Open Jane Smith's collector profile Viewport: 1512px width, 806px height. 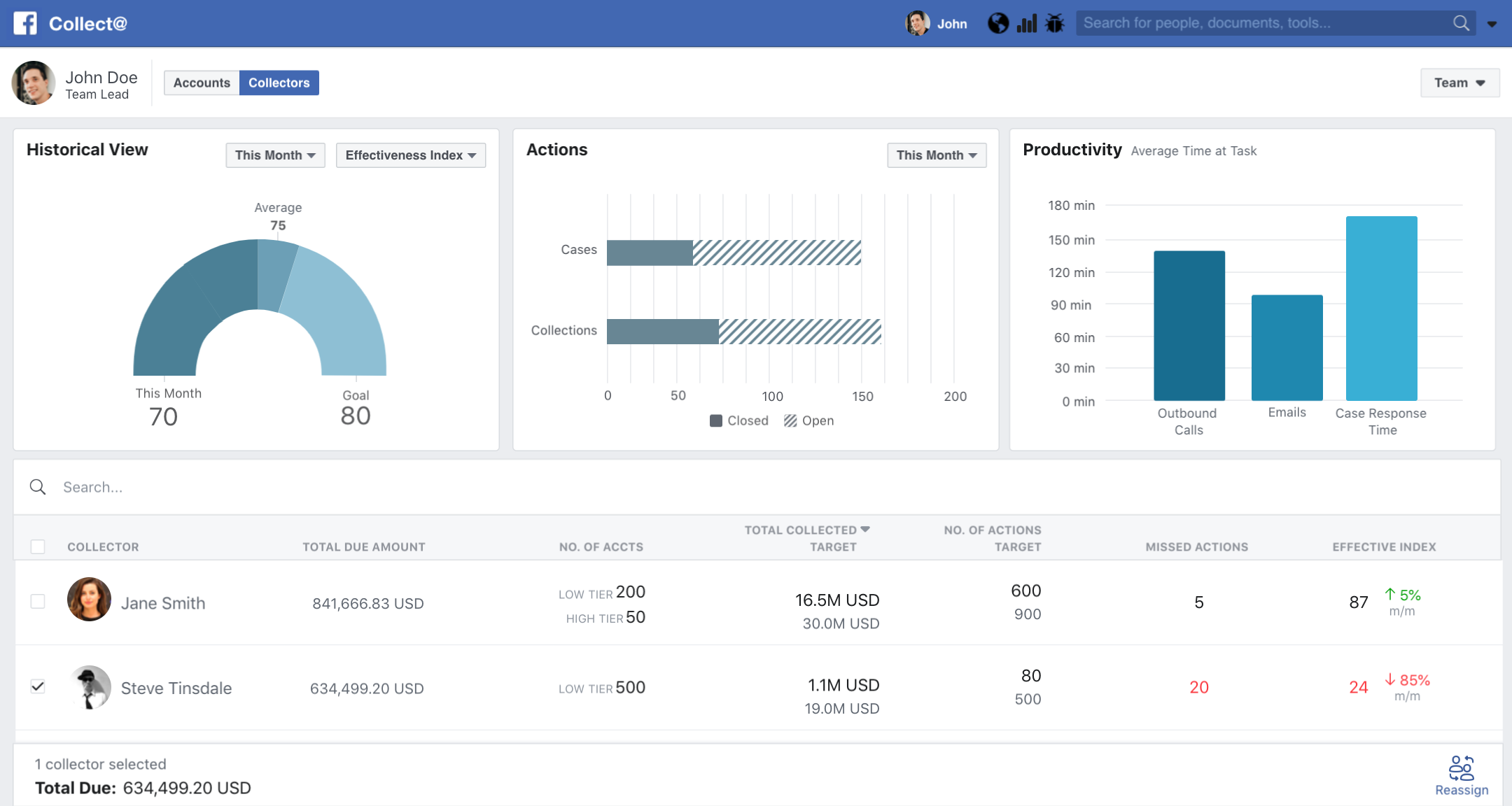click(162, 603)
